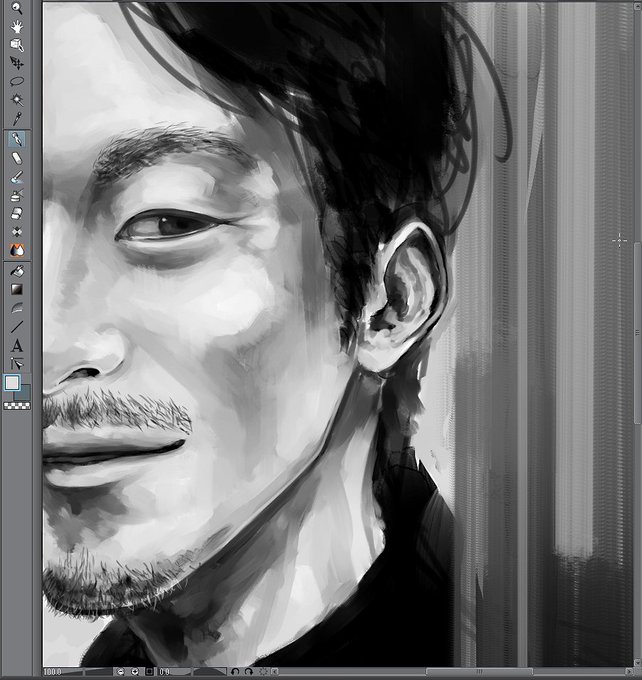642x680 pixels.
Task: Click the rotate right arrow in bottom bar
Action: point(249,672)
